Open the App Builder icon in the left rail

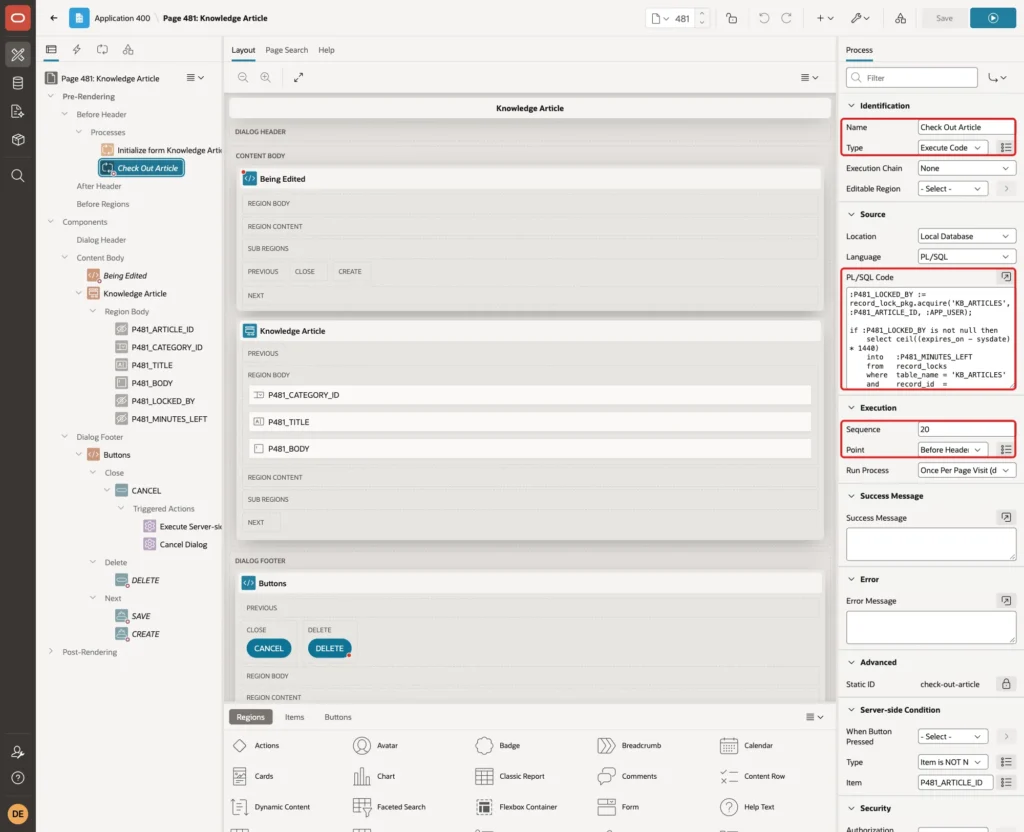(x=18, y=55)
